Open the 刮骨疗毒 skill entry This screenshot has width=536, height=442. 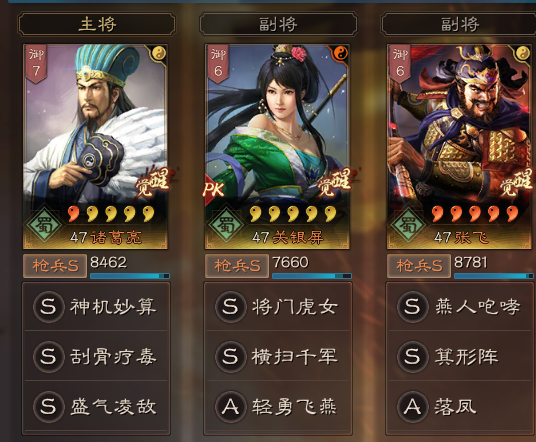point(96,356)
